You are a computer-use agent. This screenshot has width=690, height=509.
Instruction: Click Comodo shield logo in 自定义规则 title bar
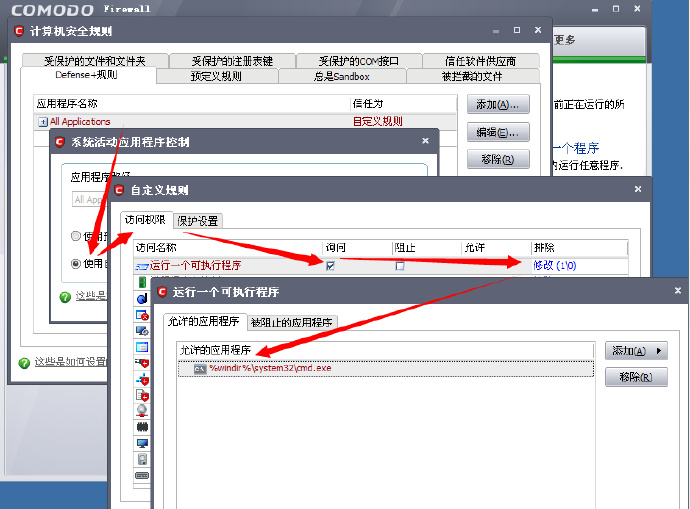(119, 190)
